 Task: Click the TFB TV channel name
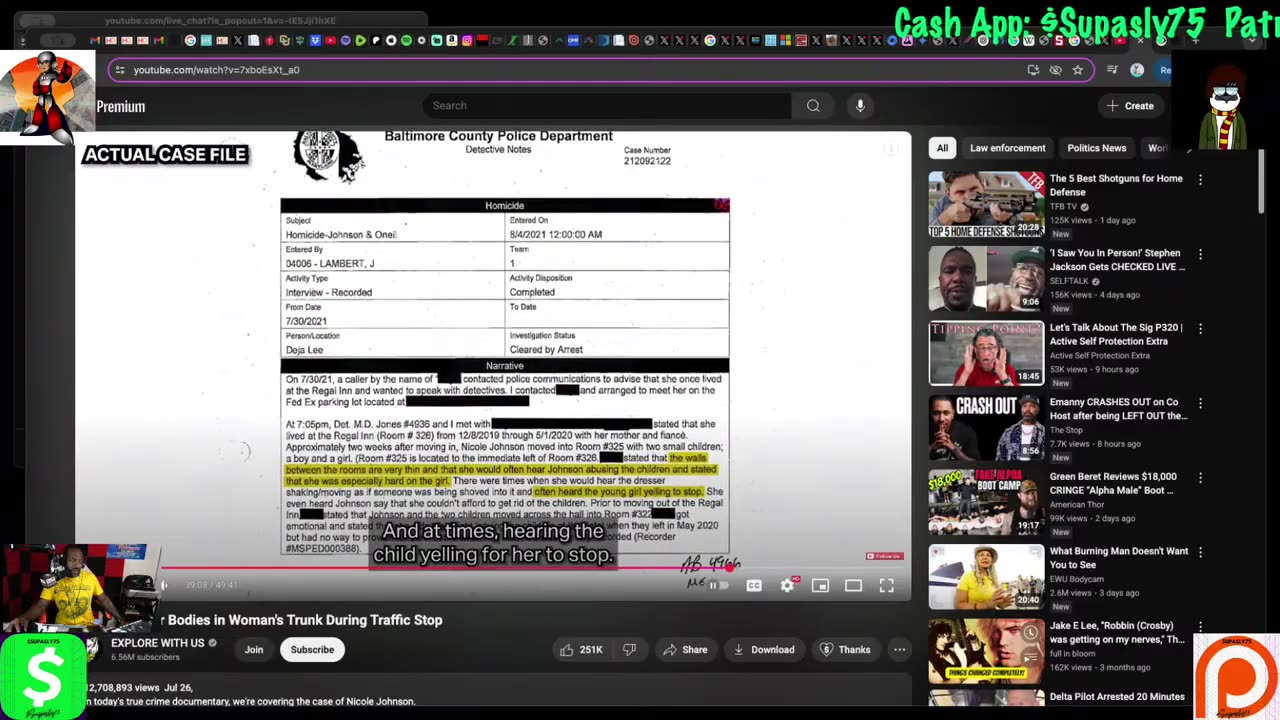click(1064, 207)
